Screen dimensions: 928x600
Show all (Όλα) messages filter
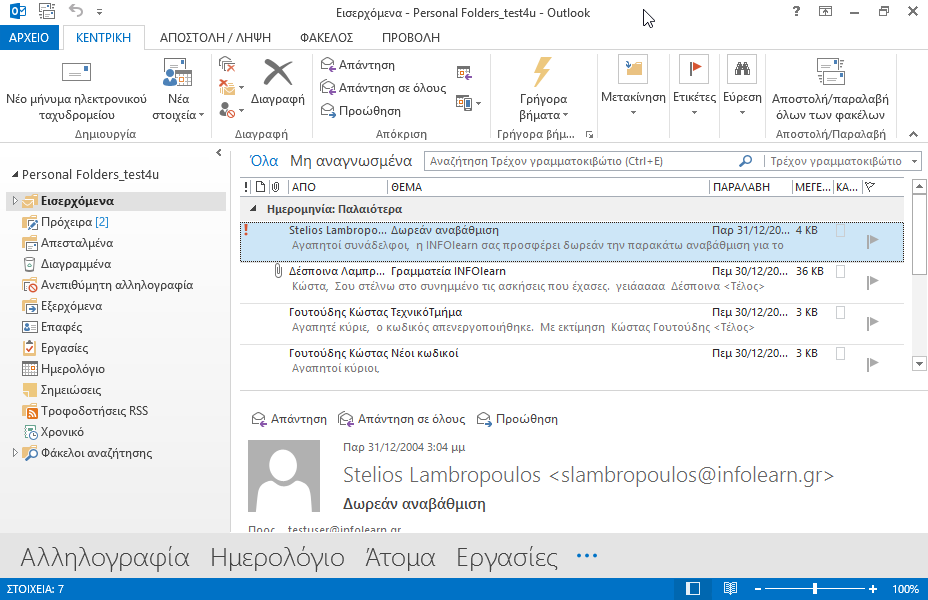(264, 161)
